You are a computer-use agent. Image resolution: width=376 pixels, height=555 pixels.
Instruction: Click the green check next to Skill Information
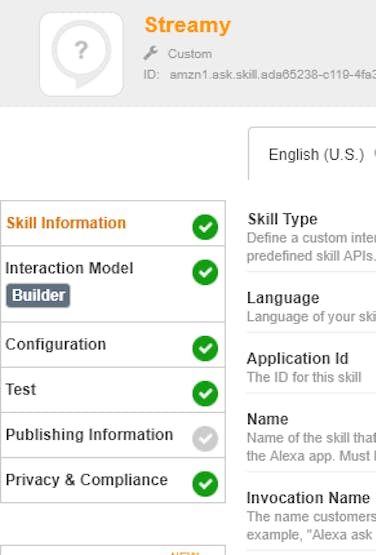(205, 227)
